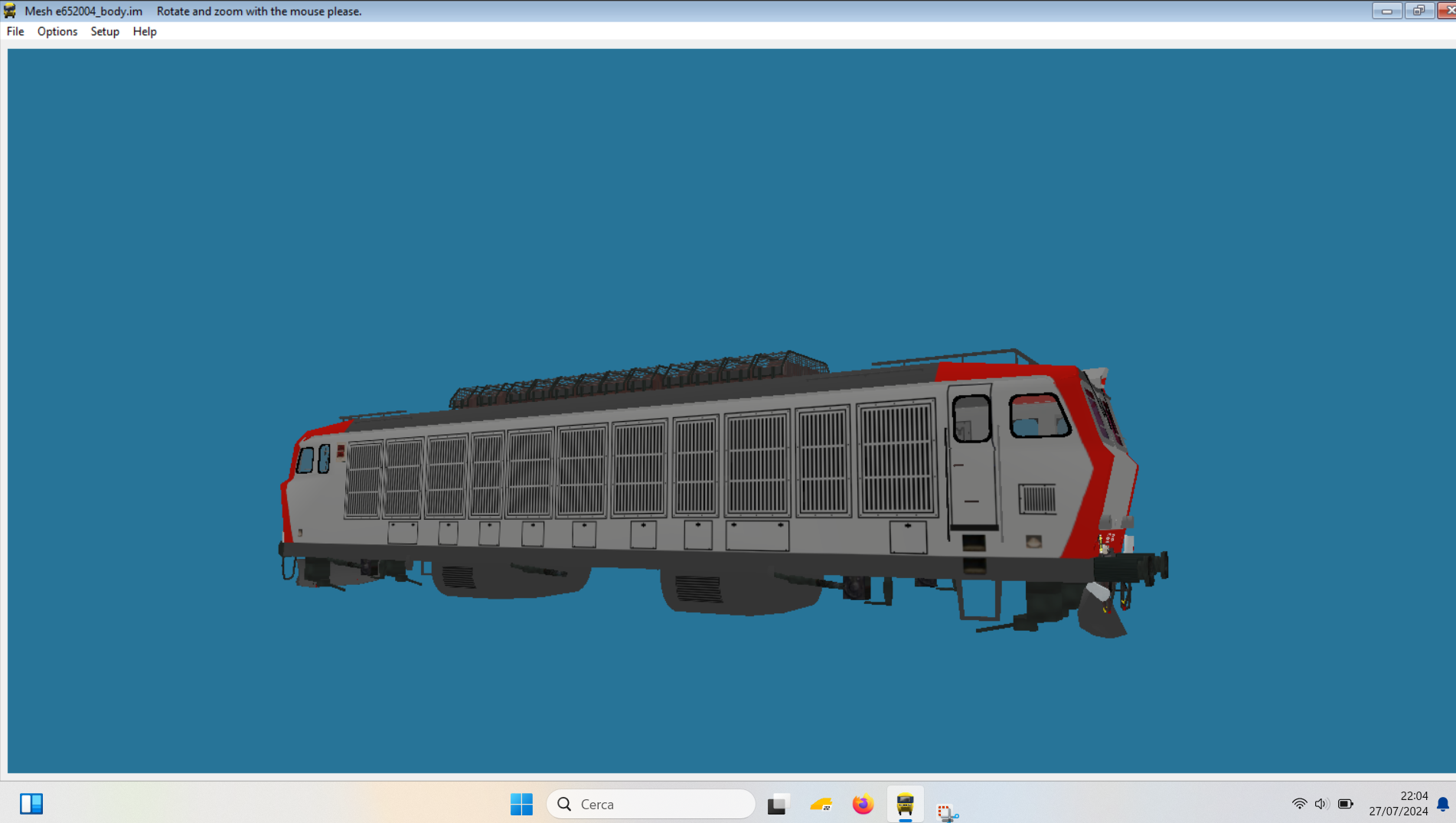Launch the yellow 22 app in the taskbar

[821, 804]
